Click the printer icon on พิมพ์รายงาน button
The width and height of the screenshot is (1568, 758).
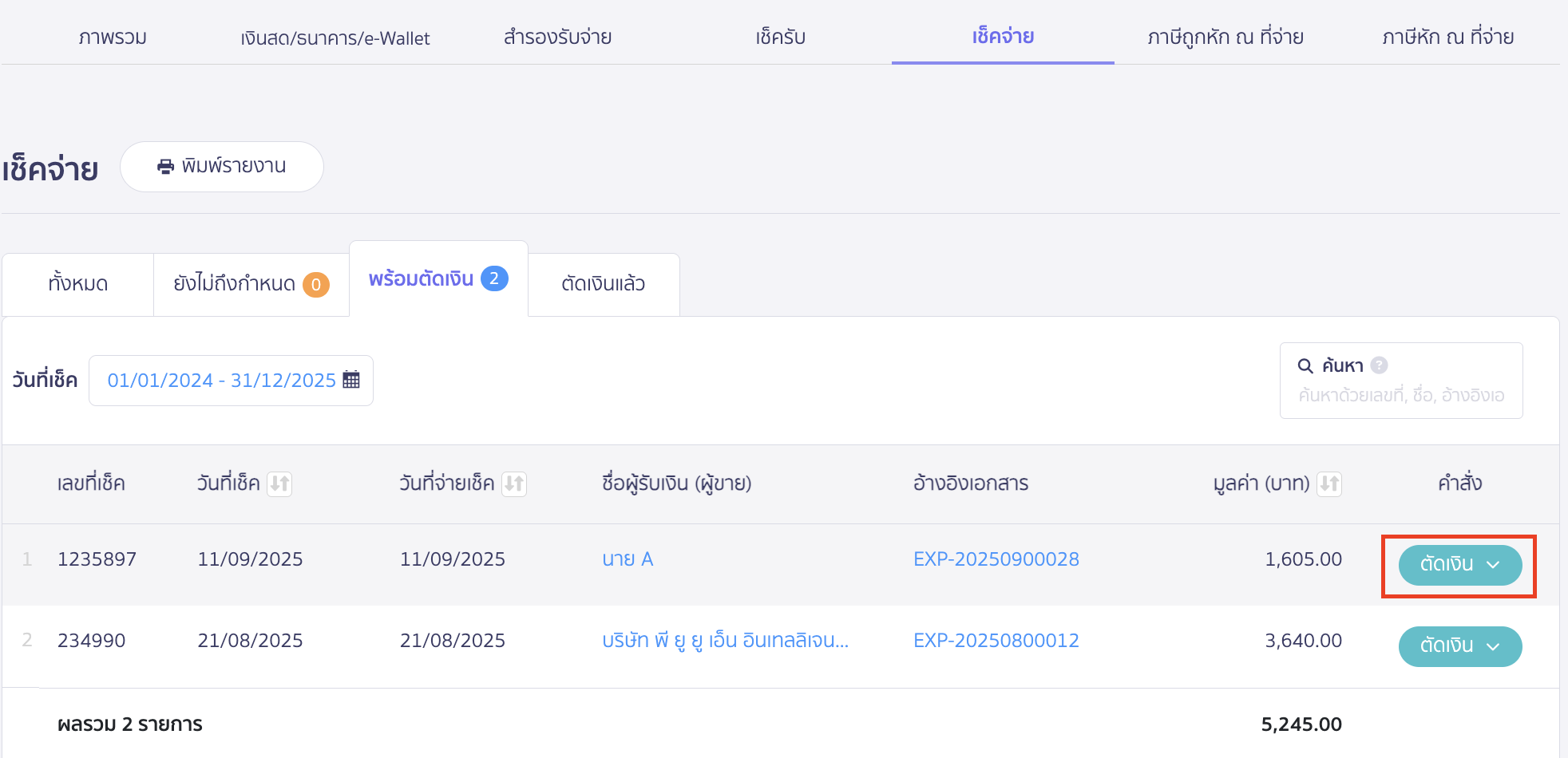tap(165, 167)
